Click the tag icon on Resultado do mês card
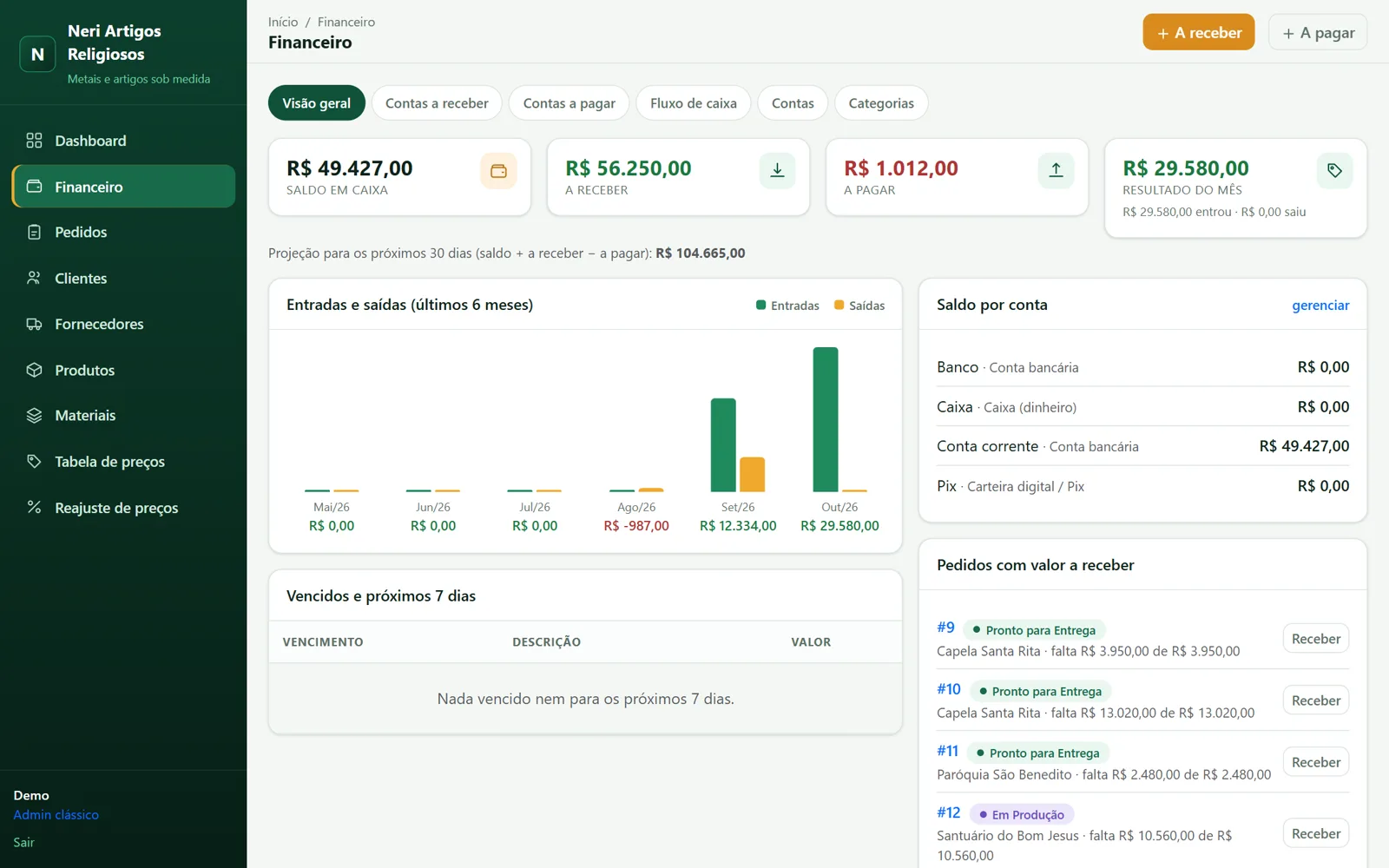 pos(1334,171)
